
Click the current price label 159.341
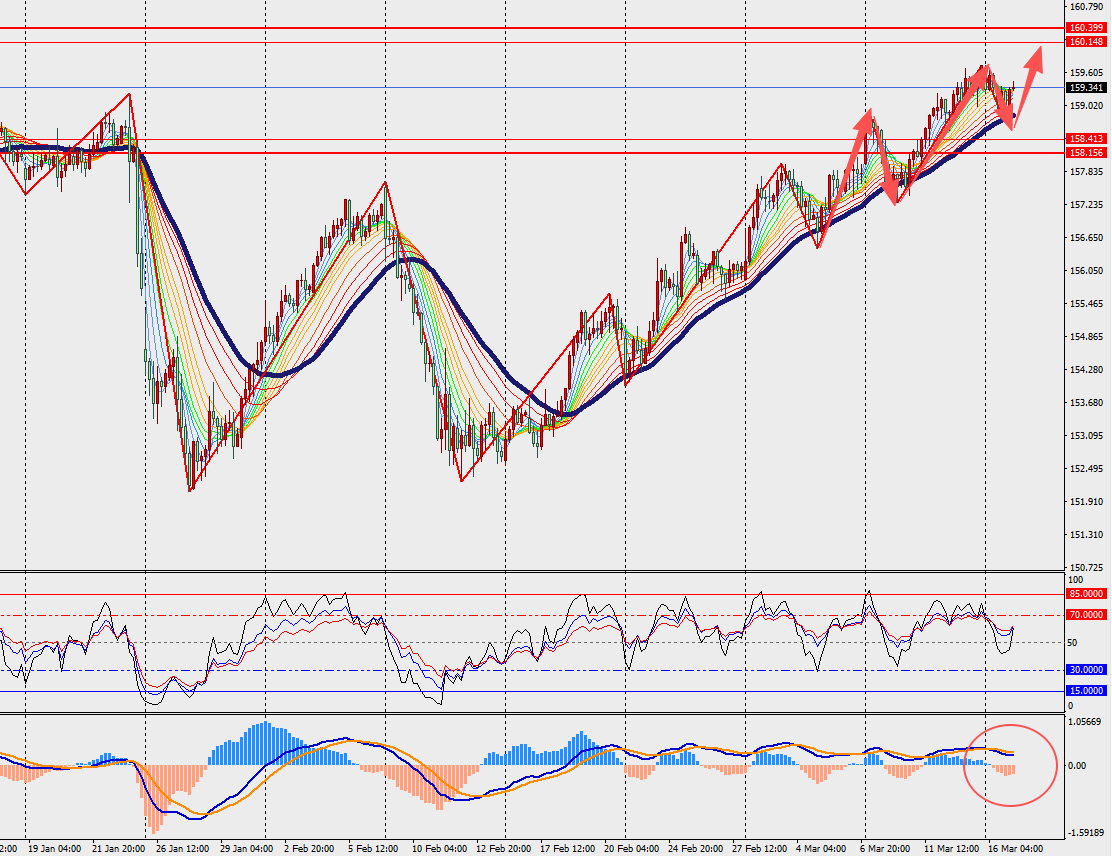(x=1086, y=88)
